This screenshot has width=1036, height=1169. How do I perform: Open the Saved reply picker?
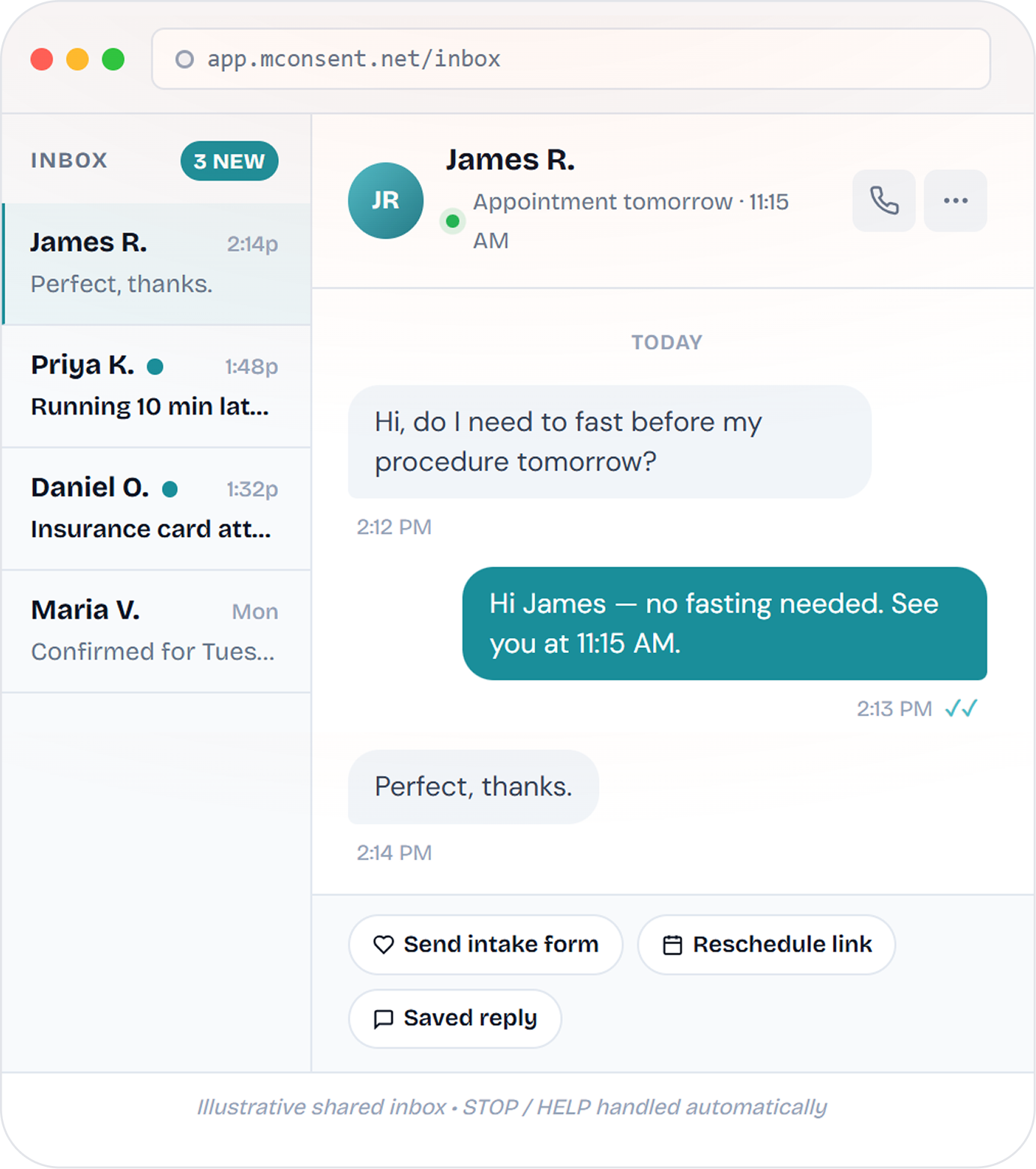pos(455,1018)
